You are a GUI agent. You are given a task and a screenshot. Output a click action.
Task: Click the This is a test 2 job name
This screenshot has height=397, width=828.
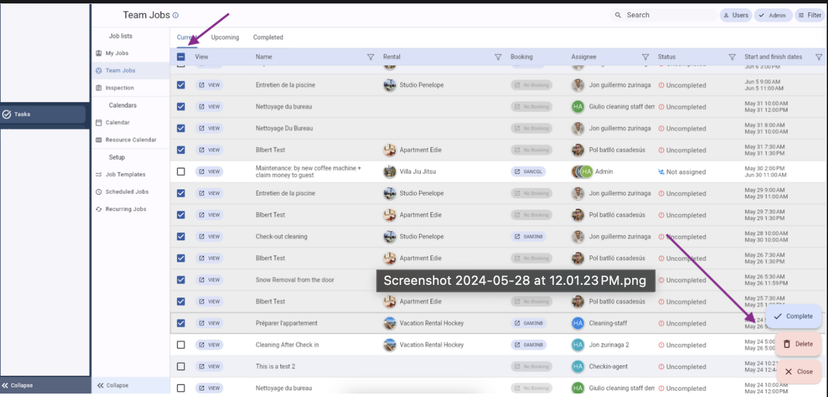tap(275, 366)
